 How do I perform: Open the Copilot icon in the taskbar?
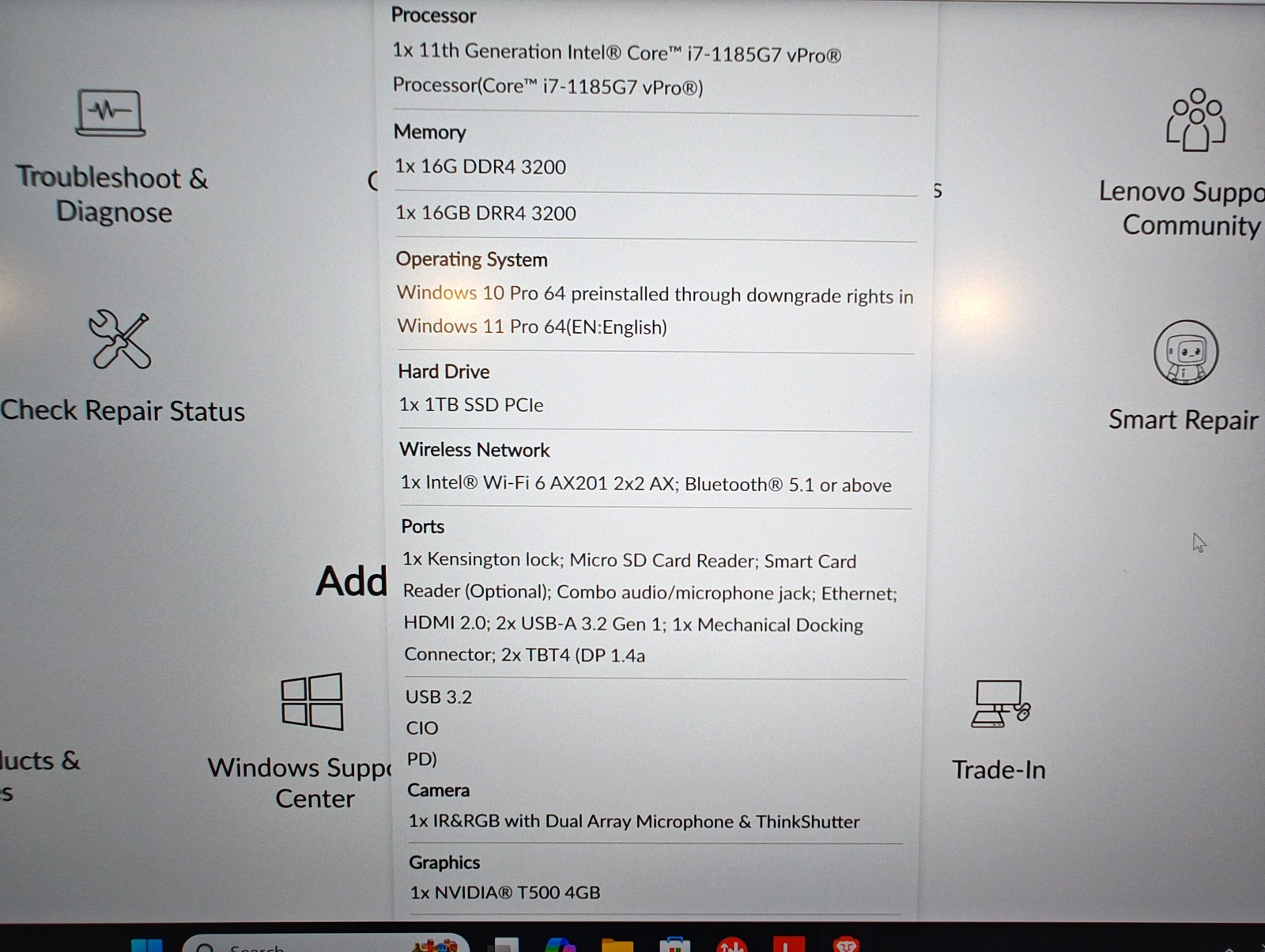[561, 946]
